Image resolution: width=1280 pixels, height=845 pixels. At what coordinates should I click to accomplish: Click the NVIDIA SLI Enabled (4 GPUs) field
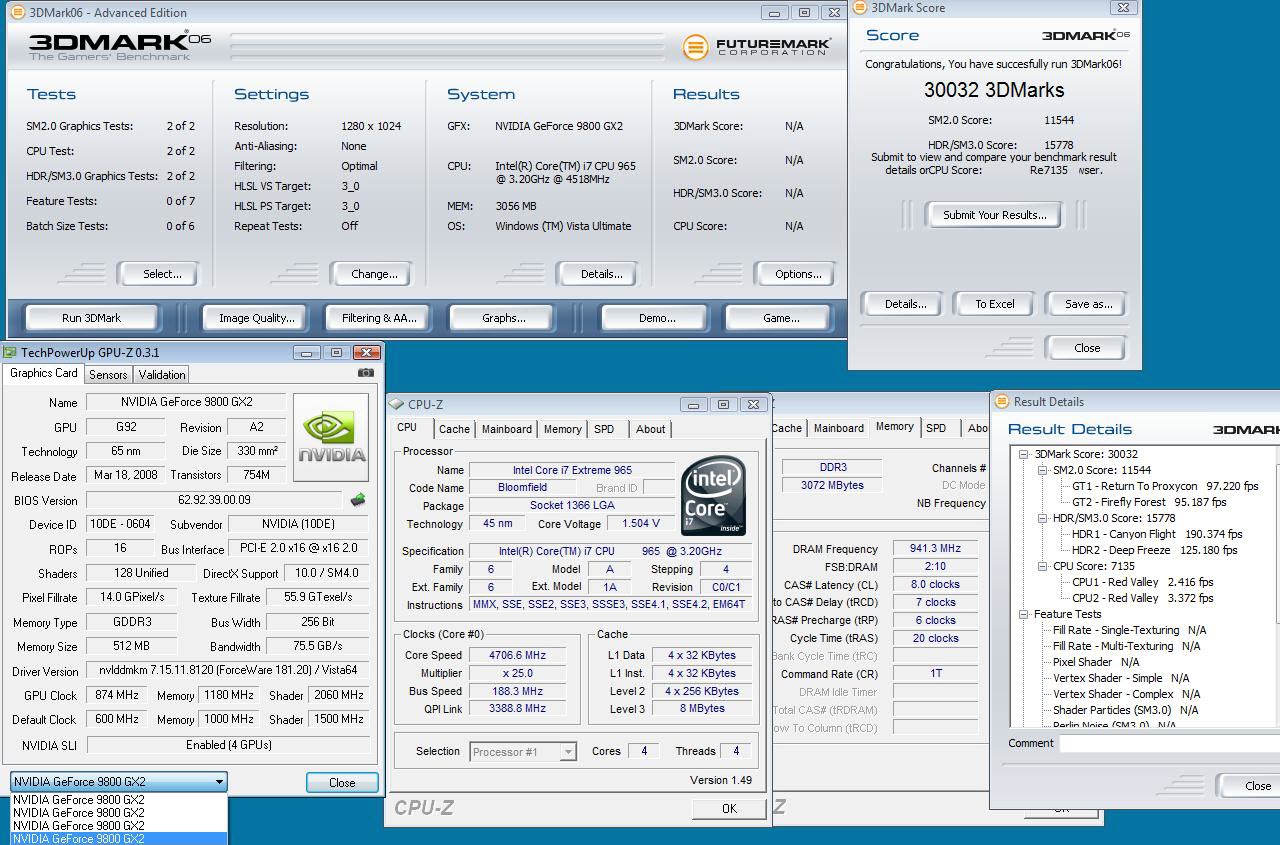point(228,745)
